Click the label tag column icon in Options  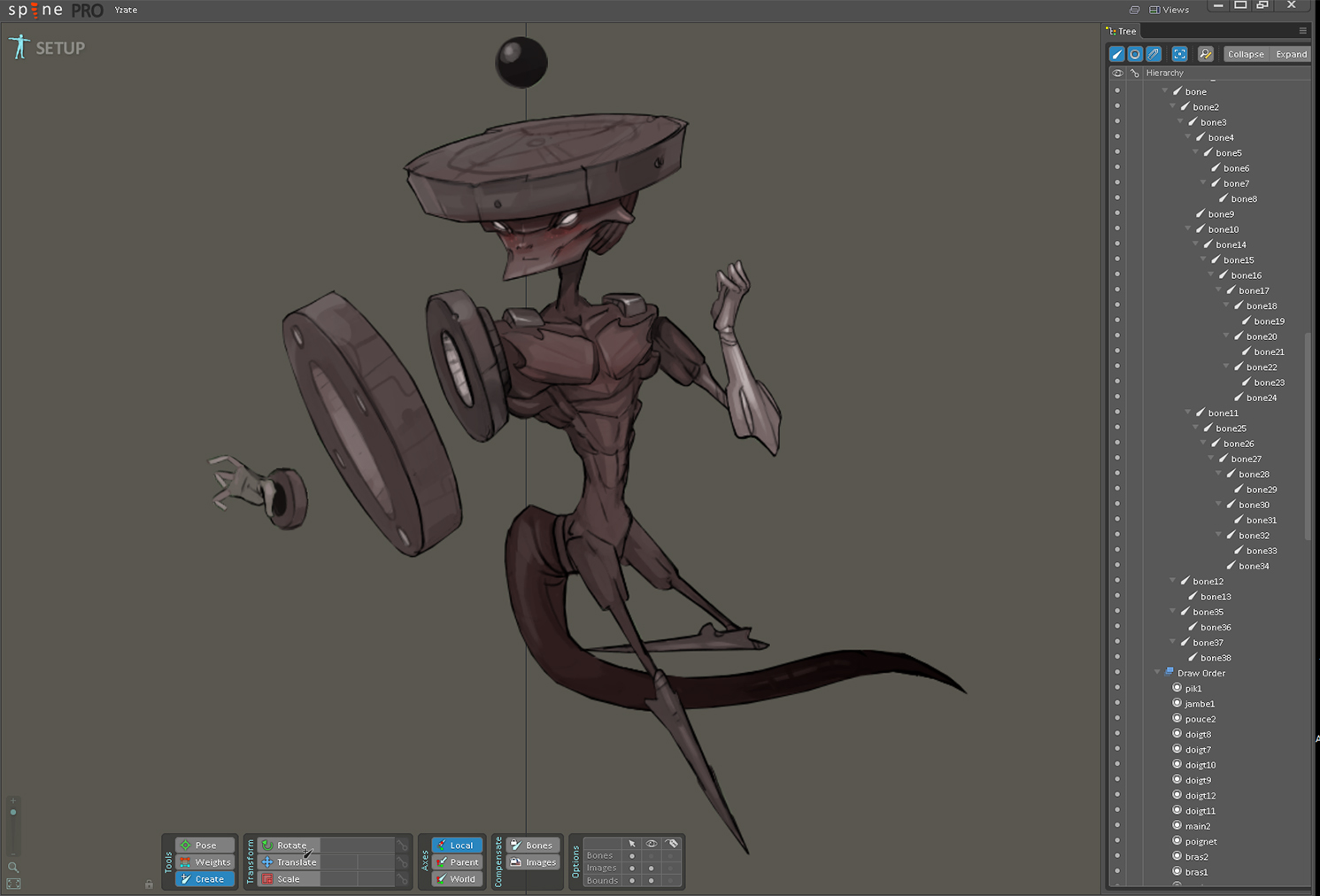[672, 844]
